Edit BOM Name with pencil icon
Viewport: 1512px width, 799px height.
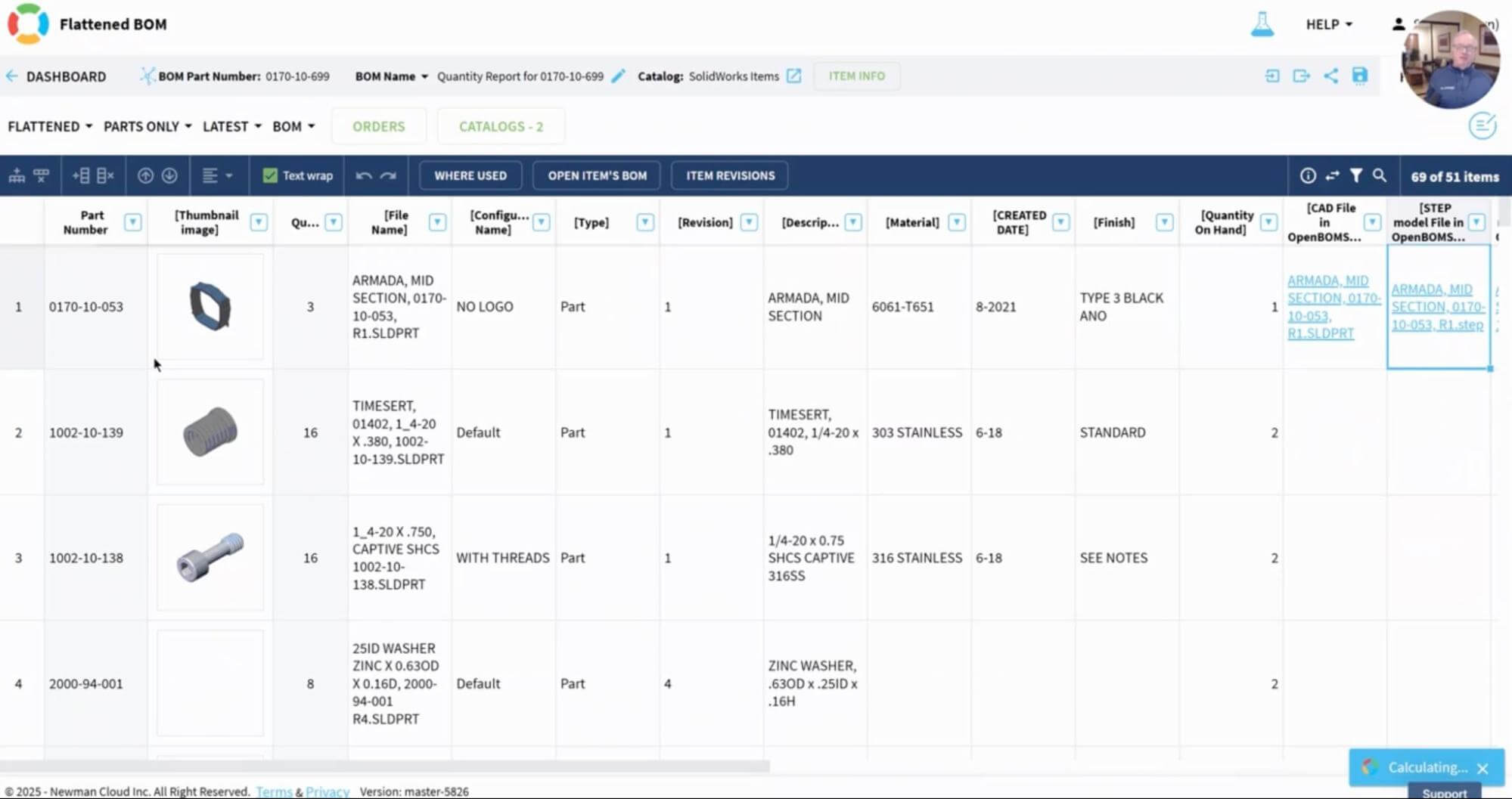[x=619, y=76]
